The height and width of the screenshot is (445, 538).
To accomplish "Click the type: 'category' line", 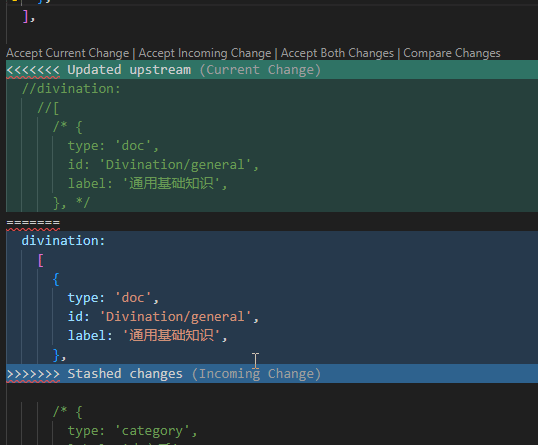I will click(132, 431).
